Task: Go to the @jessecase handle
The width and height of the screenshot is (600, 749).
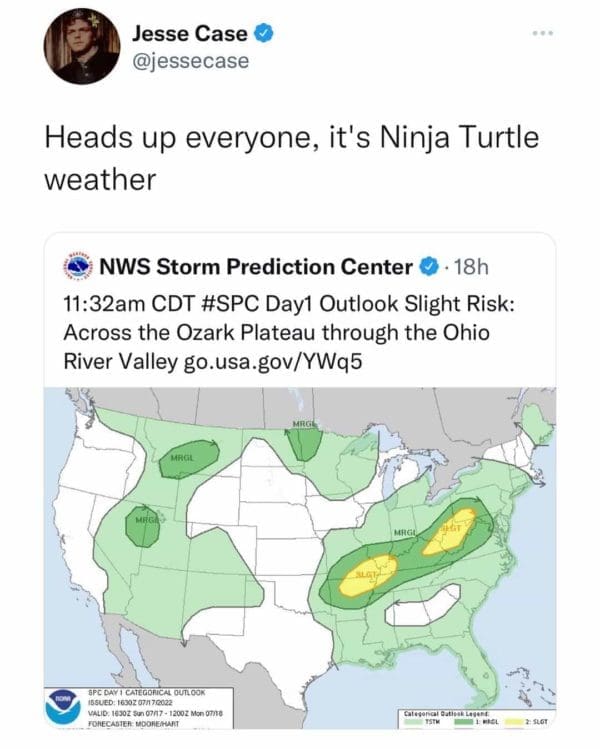Action: (x=189, y=61)
